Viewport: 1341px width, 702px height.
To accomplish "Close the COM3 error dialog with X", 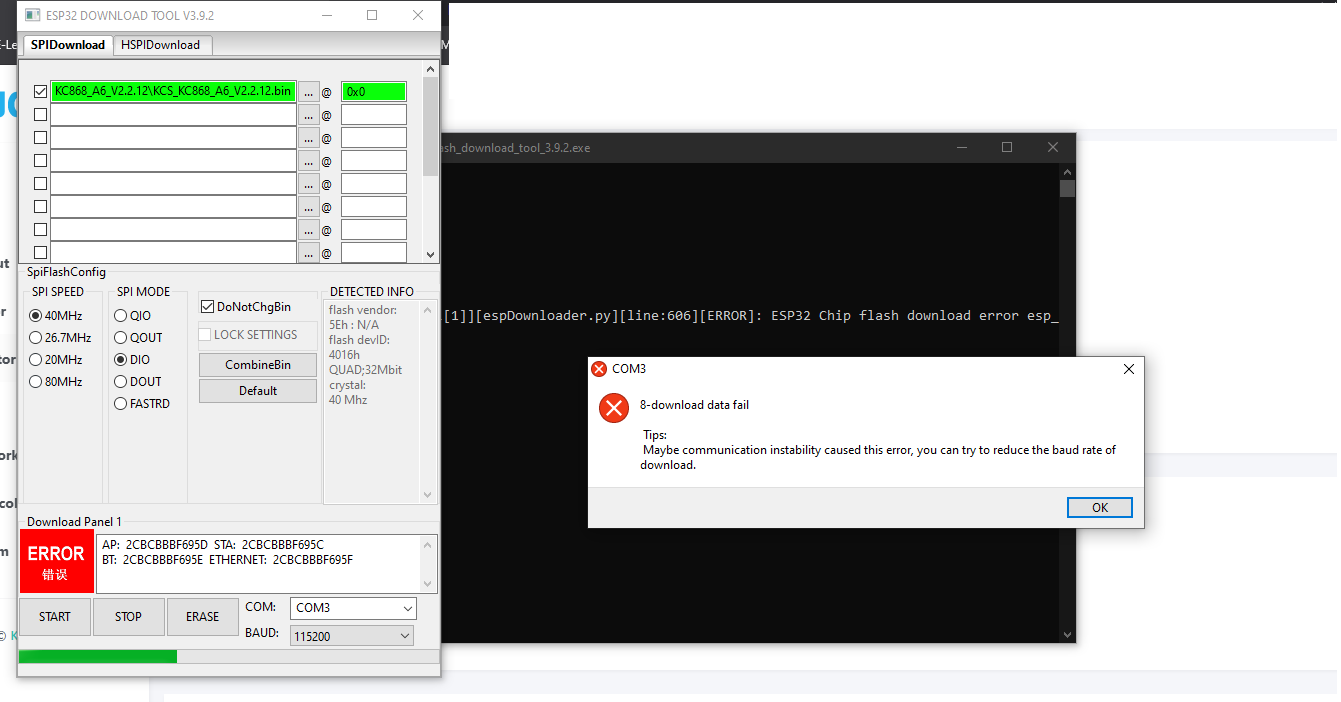I will (1128, 369).
